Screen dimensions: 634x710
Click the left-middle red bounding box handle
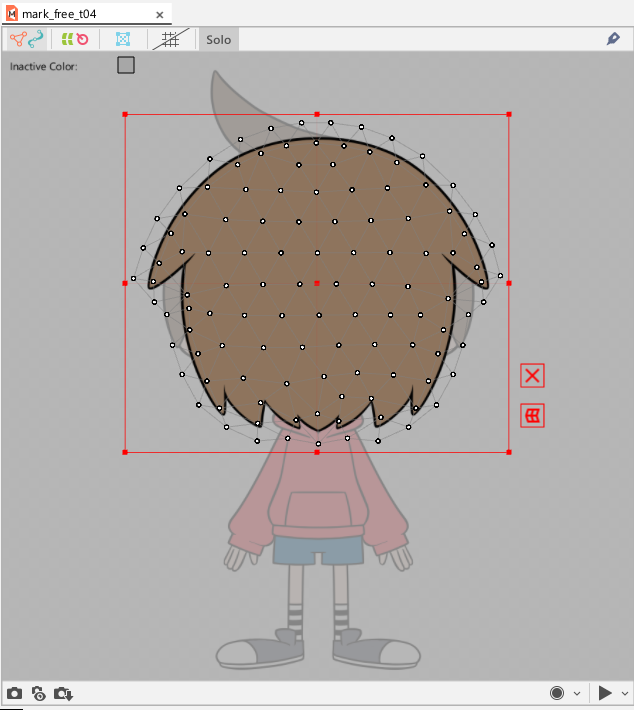point(125,283)
